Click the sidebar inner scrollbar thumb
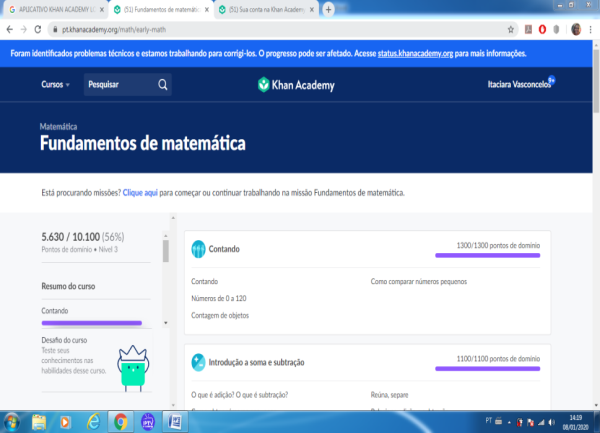This screenshot has height=433, width=600. click(x=166, y=251)
